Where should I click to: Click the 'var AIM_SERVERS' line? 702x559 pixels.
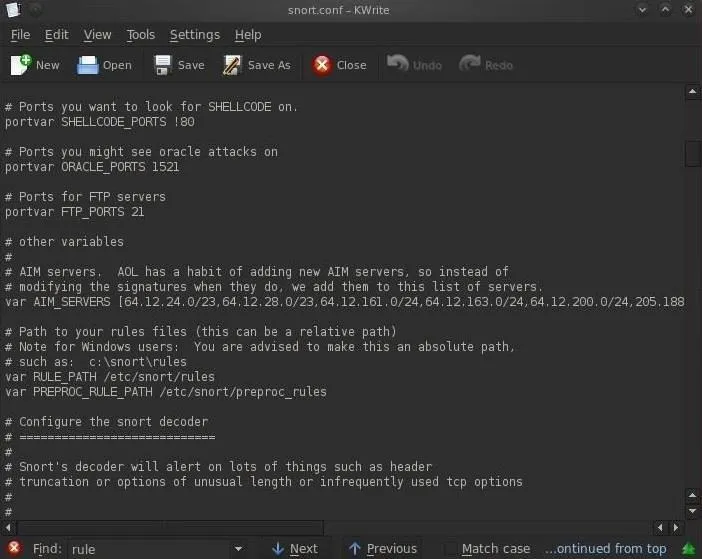pos(344,302)
